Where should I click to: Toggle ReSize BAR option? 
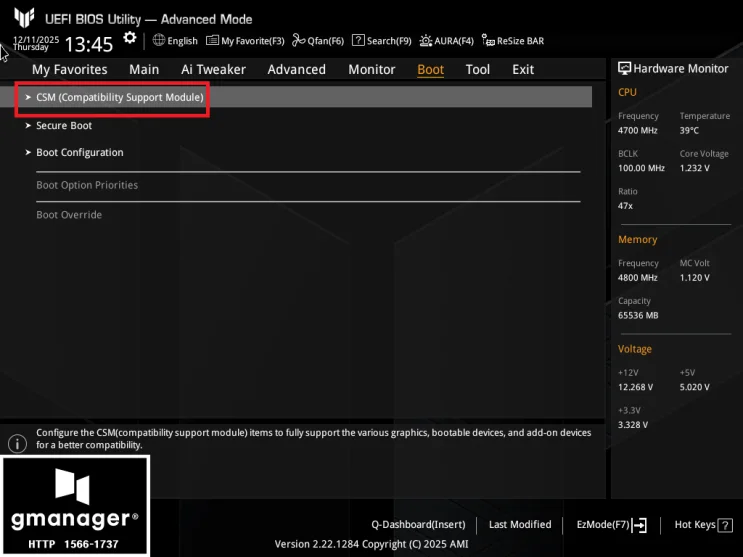513,41
